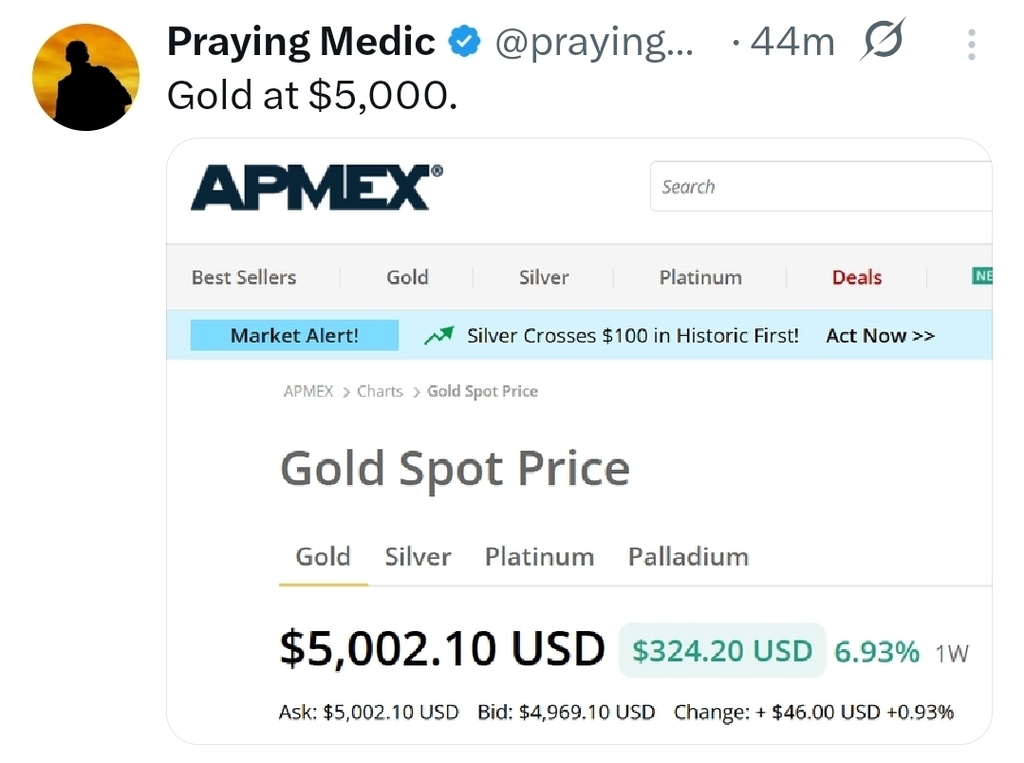
Task: Switch to the Silver price tab
Action: click(417, 556)
